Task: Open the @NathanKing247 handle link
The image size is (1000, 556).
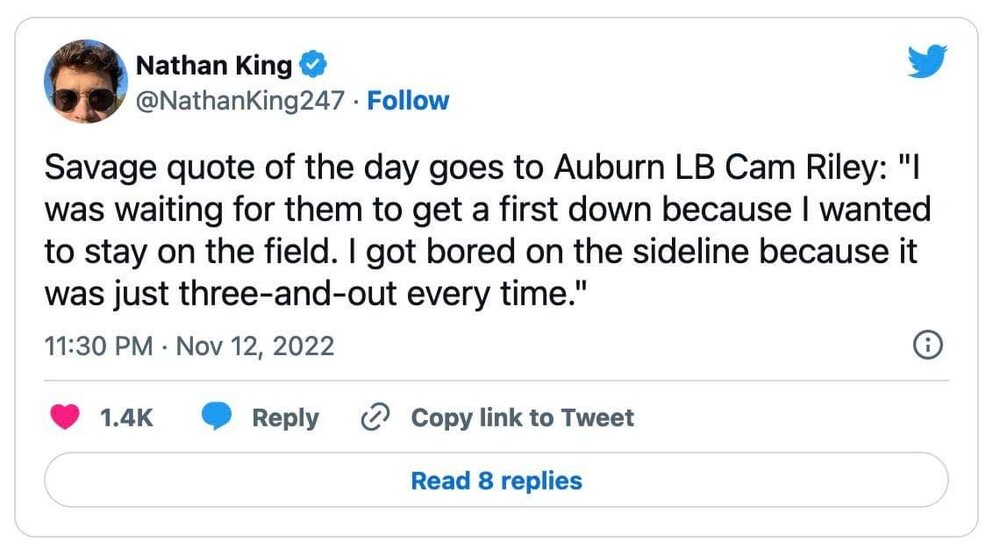Action: (240, 101)
